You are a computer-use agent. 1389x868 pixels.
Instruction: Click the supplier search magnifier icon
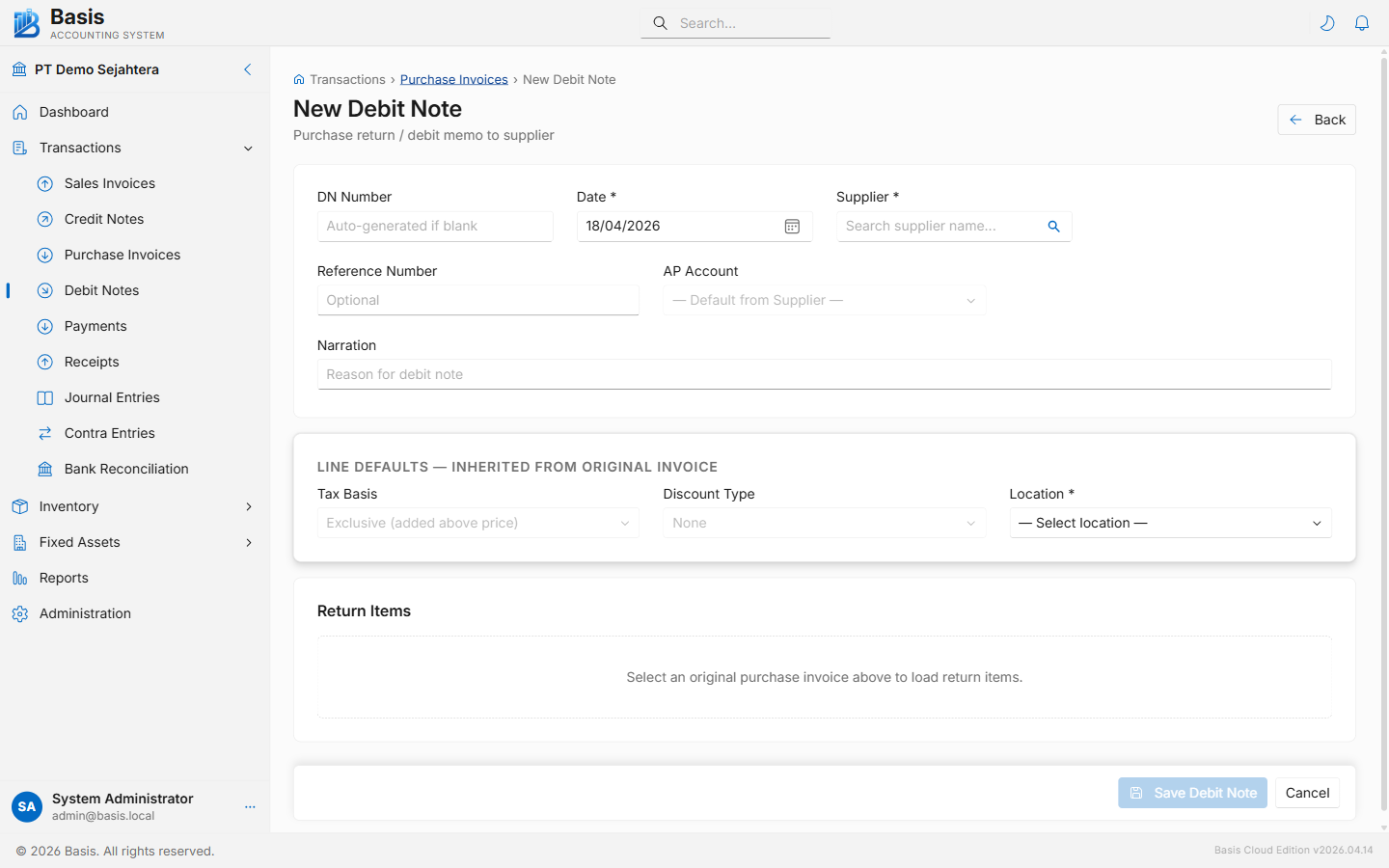point(1053,226)
